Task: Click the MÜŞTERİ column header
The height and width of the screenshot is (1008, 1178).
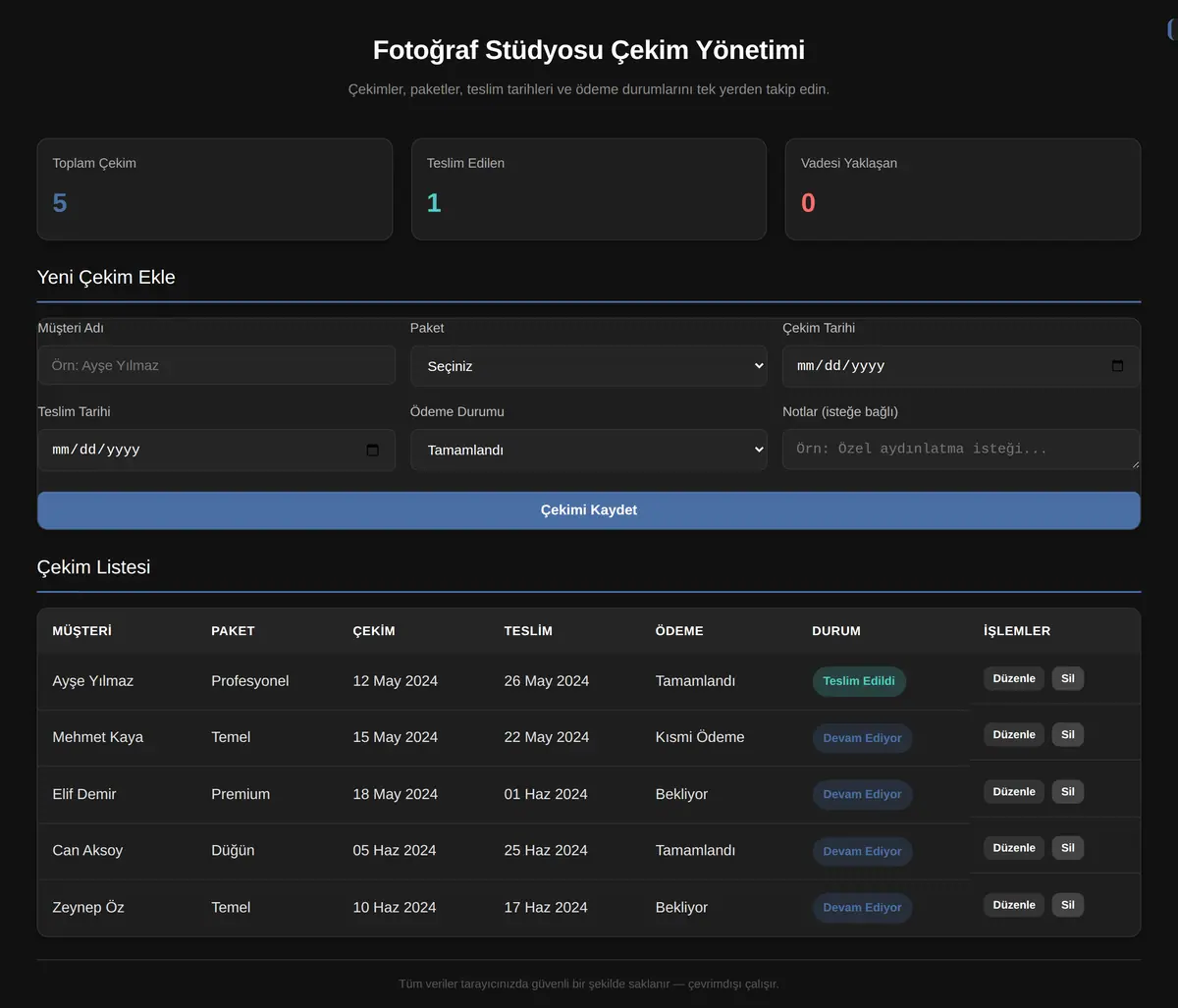Action: coord(82,631)
